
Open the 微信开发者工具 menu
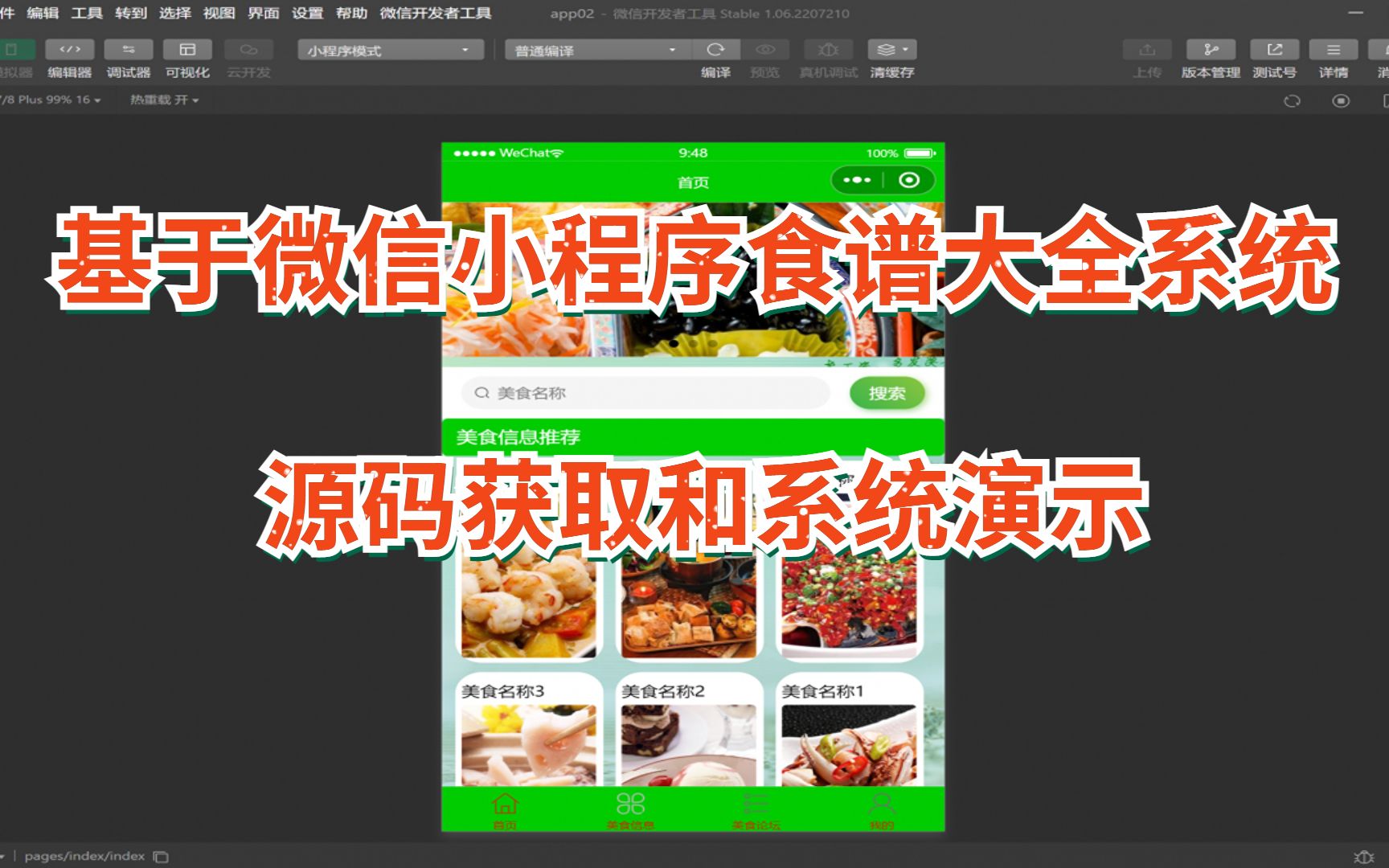[436, 13]
